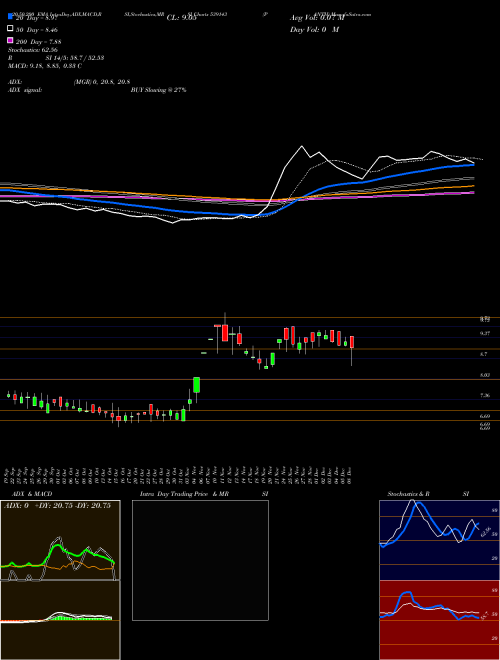Click the magenta 200 Day legend swatch
This screenshot has height=660, width=500.
[x=10, y=40]
